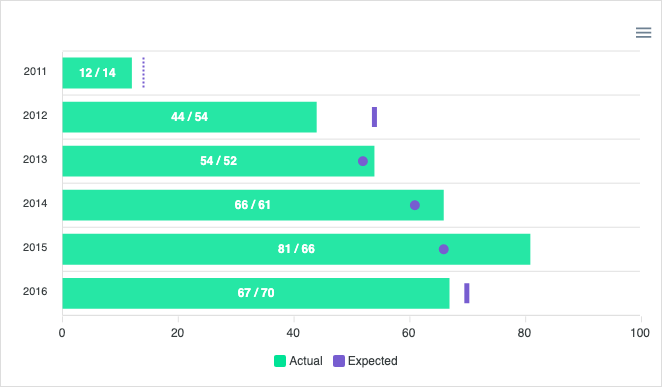Click the purple expected marker for 2016
The image size is (662, 387).
tap(467, 293)
